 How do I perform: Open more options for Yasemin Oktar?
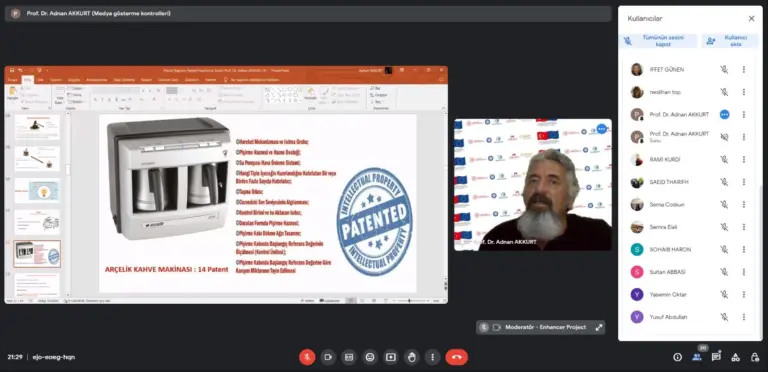click(x=744, y=295)
